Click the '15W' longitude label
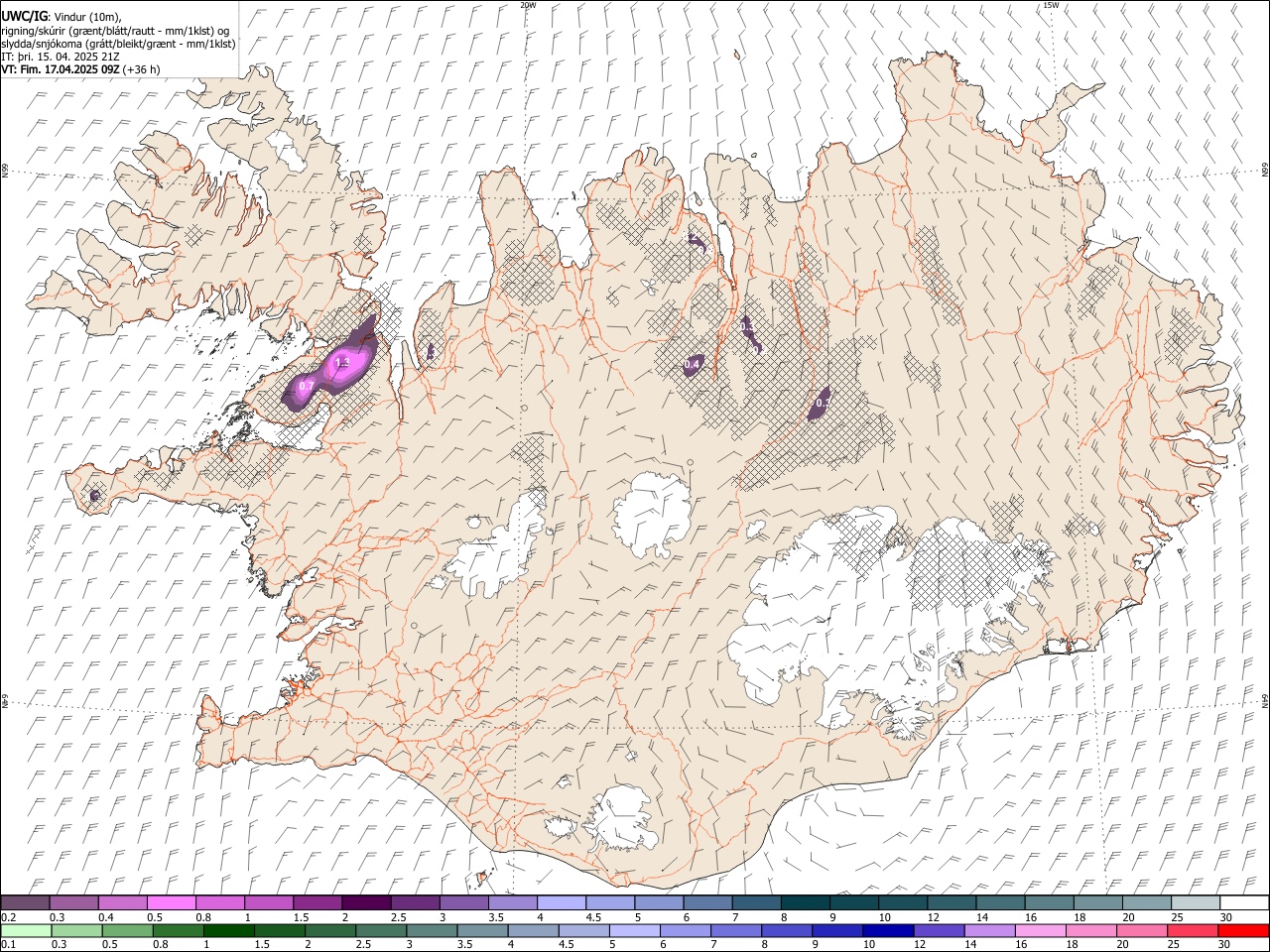Viewport: 1270px width, 952px height. tap(1051, 5)
